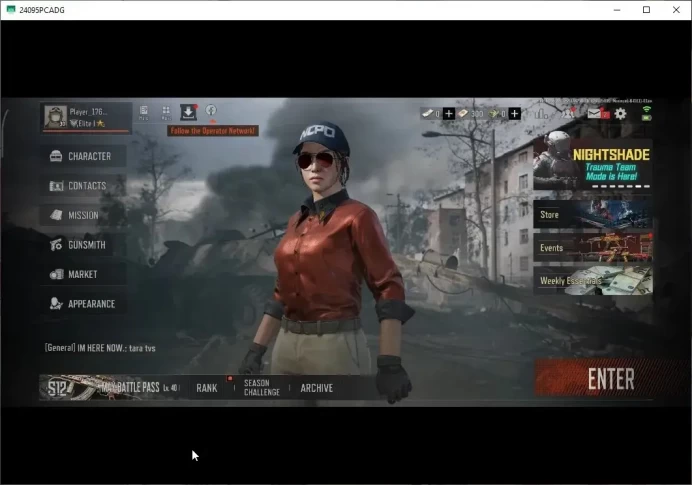Open the Nightshade Trauma Team banner
The image size is (692, 485).
pyautogui.click(x=592, y=163)
